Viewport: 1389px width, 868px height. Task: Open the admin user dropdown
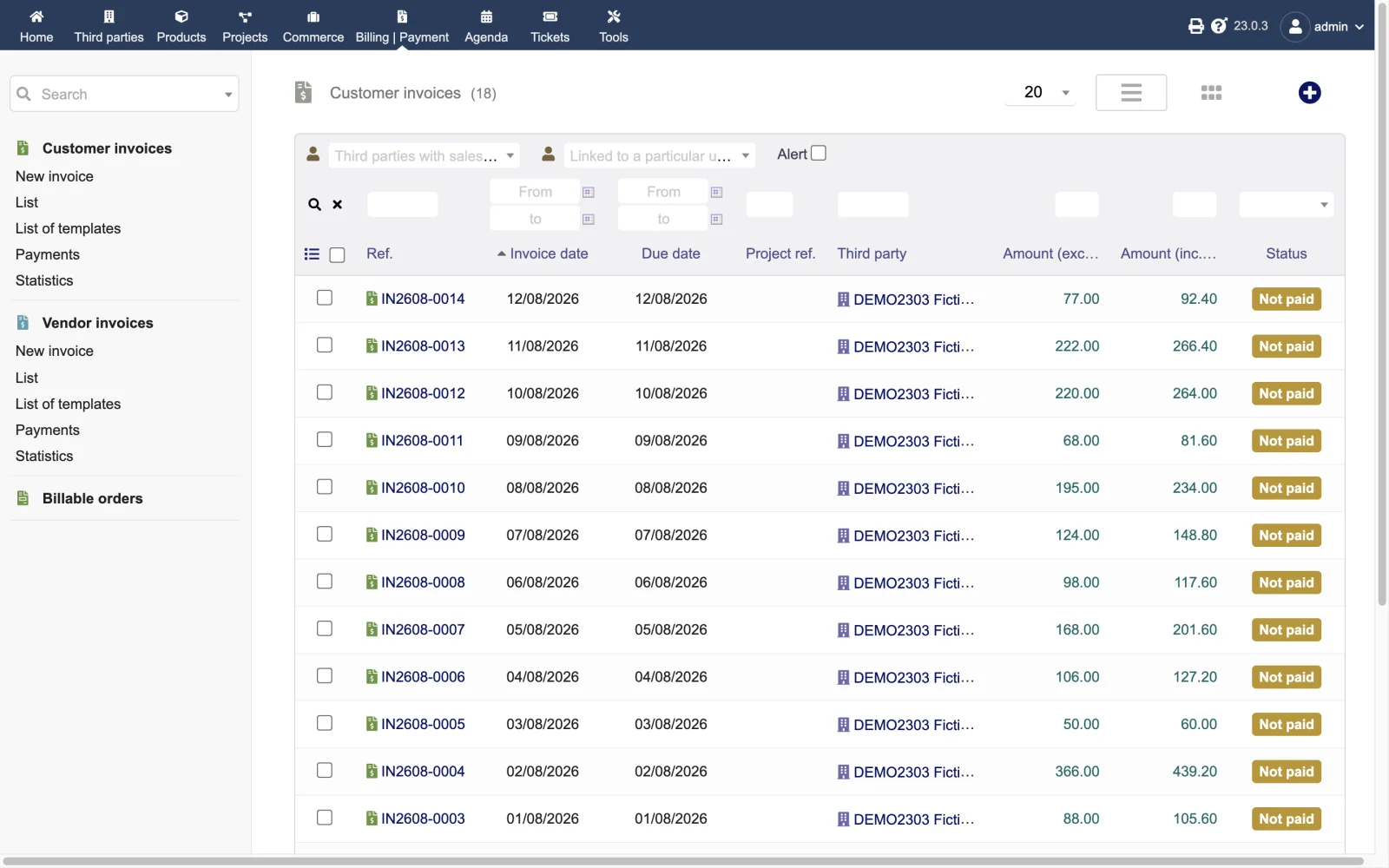click(x=1338, y=27)
